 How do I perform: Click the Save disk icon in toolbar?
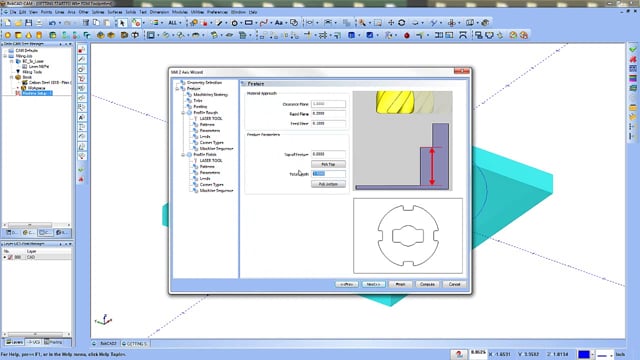[29, 23]
